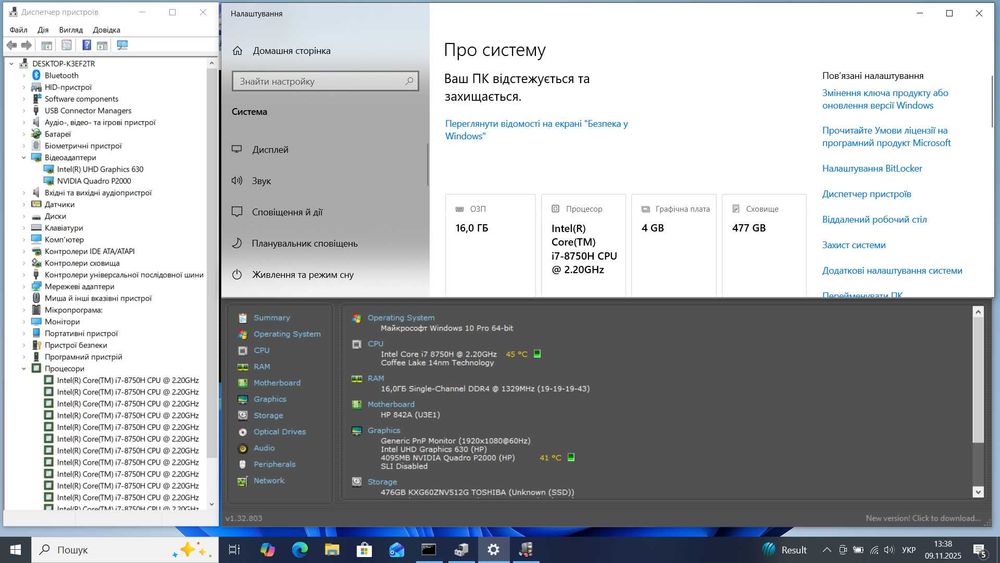The image size is (1000, 563).
Task: Collapse the DESKTOP-K3EF2TR root node
Action: click(x=11, y=64)
